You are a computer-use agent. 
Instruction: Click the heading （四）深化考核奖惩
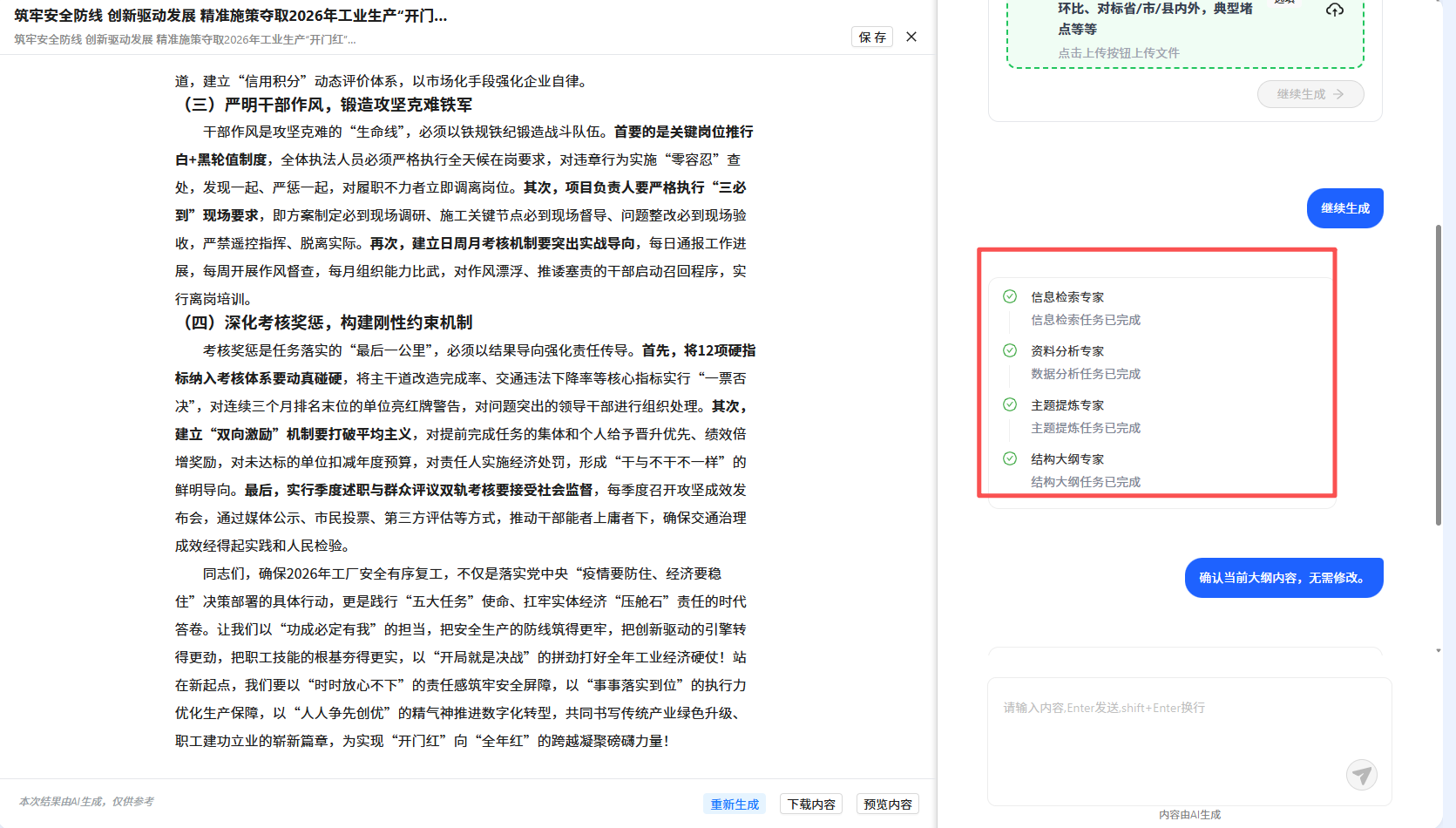point(326,322)
